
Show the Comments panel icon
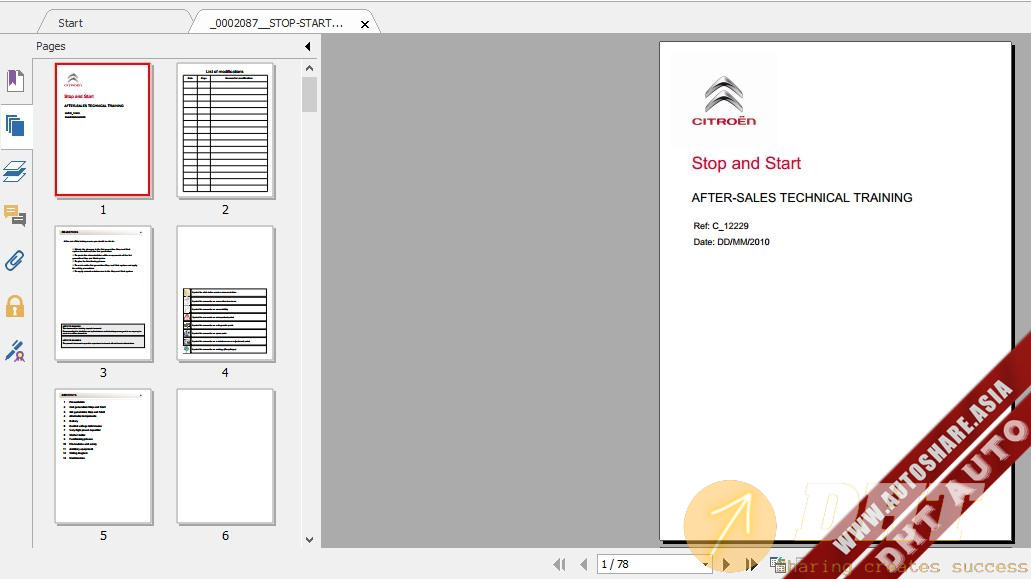pyautogui.click(x=15, y=216)
